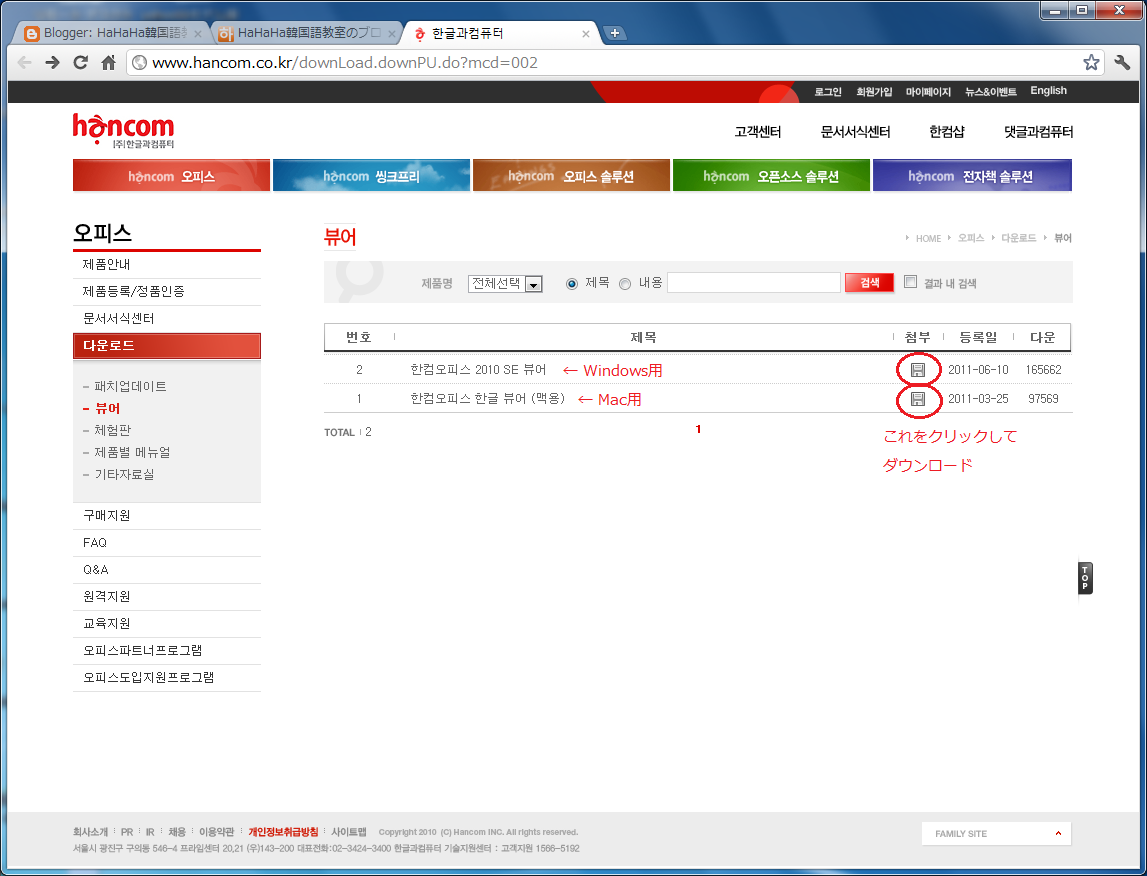Go to the browser Home page
The image size is (1147, 876).
pyautogui.click(x=108, y=63)
